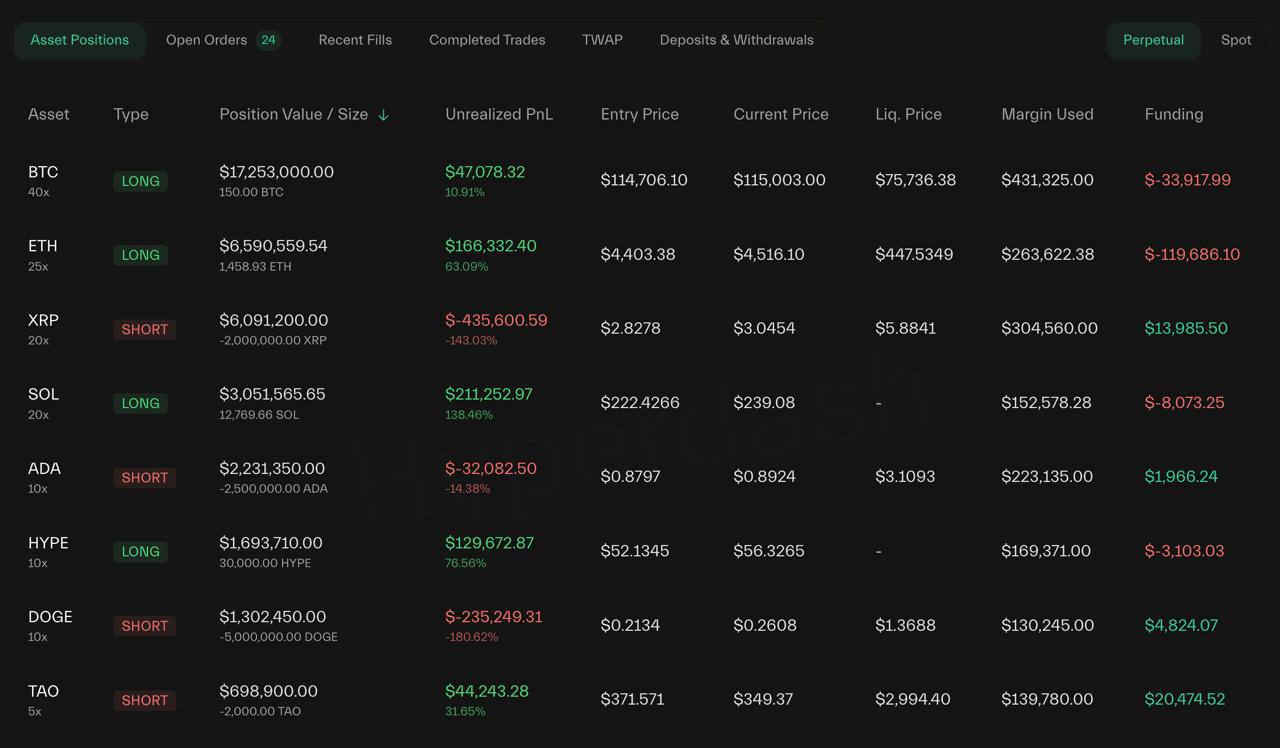Sort by Entry Price header

640,114
